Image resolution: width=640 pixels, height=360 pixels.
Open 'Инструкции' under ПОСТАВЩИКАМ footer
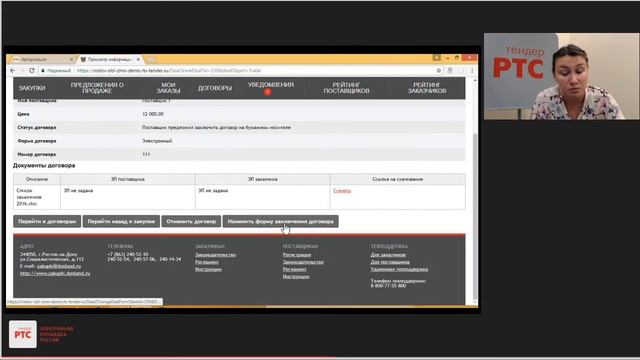[x=296, y=277]
